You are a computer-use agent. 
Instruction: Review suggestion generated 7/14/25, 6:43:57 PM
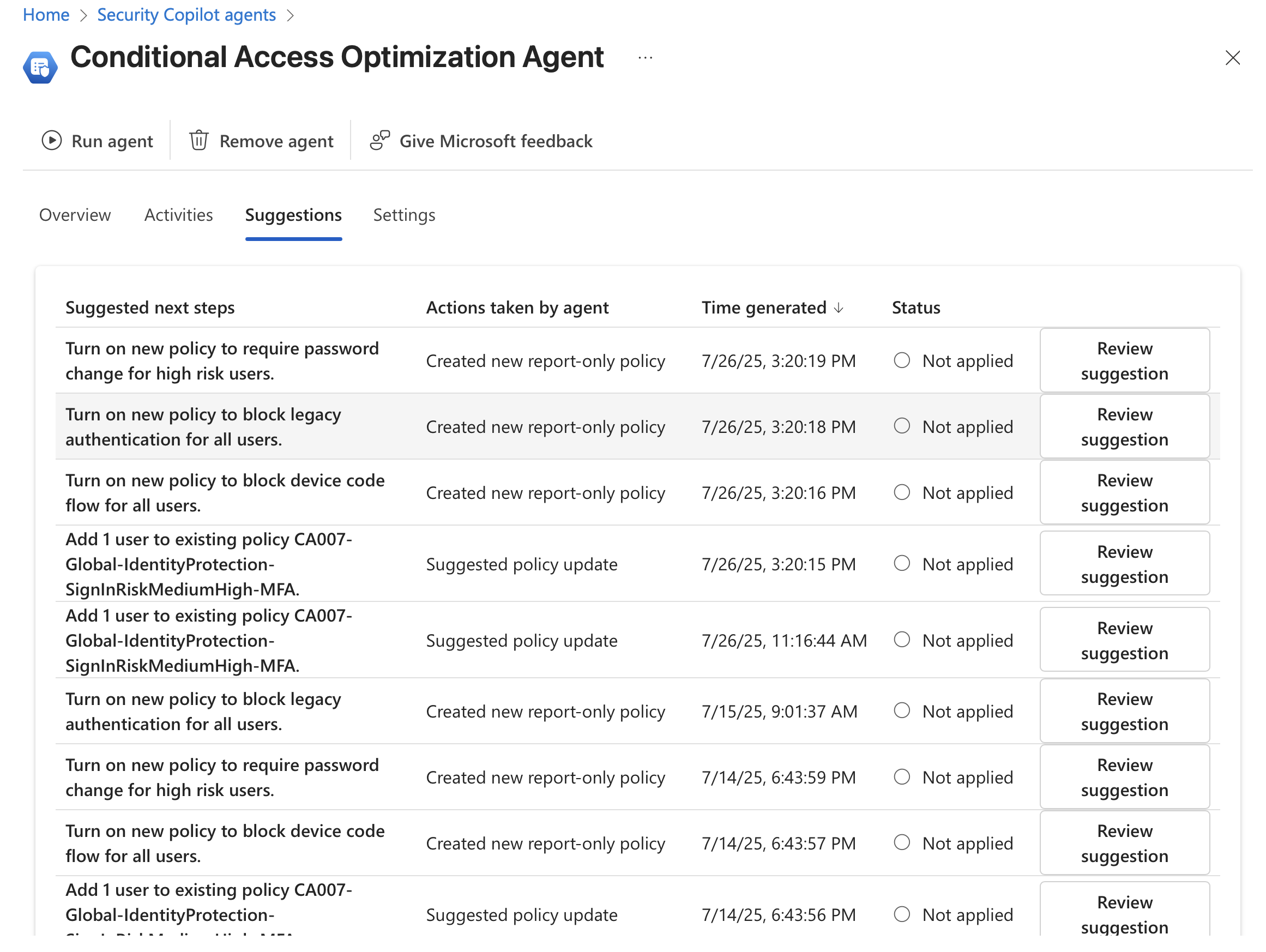1125,843
